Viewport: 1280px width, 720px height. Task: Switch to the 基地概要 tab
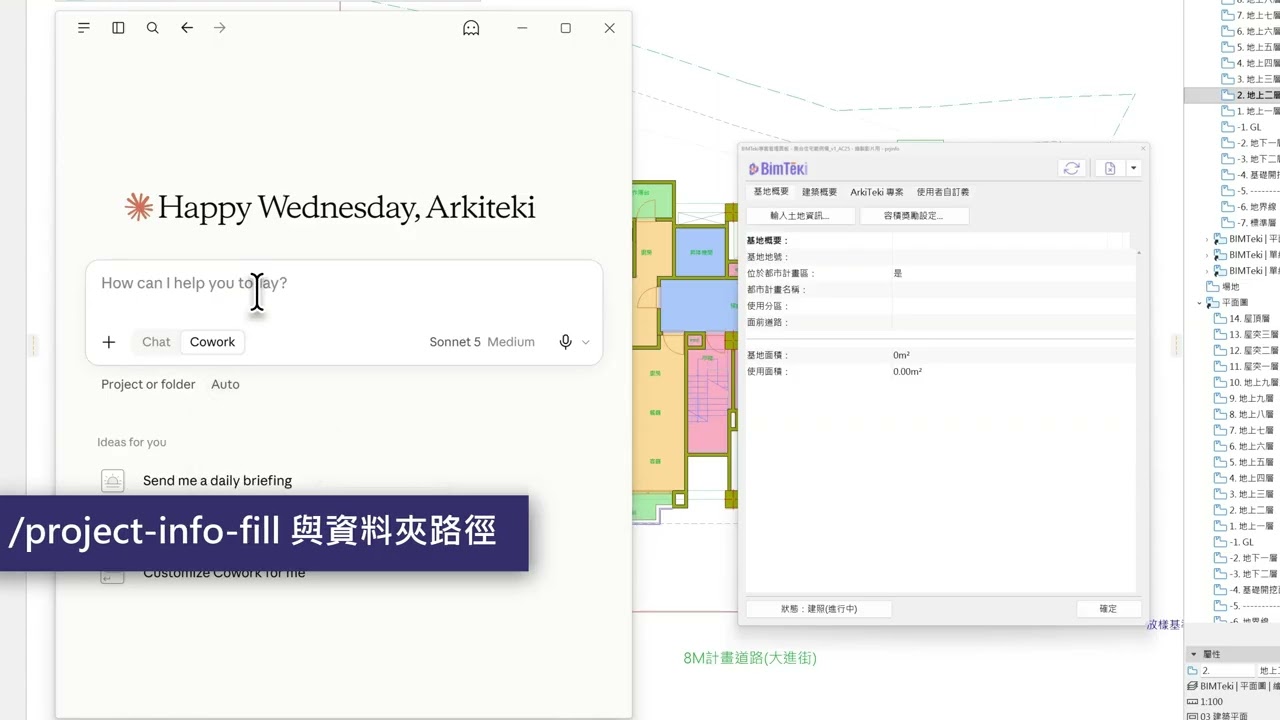(x=771, y=191)
